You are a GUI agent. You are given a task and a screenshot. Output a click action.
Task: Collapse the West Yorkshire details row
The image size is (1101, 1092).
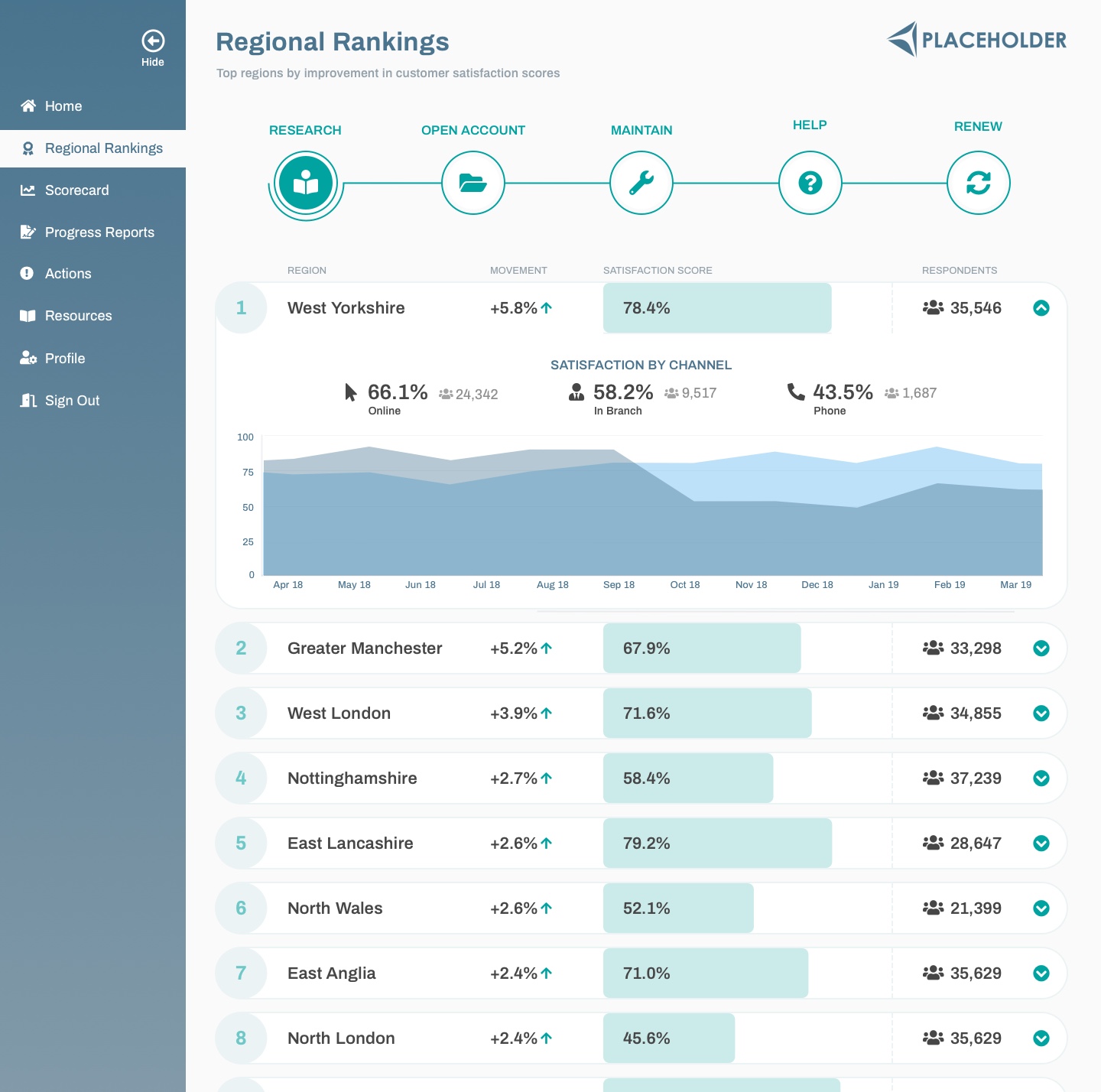[x=1041, y=308]
